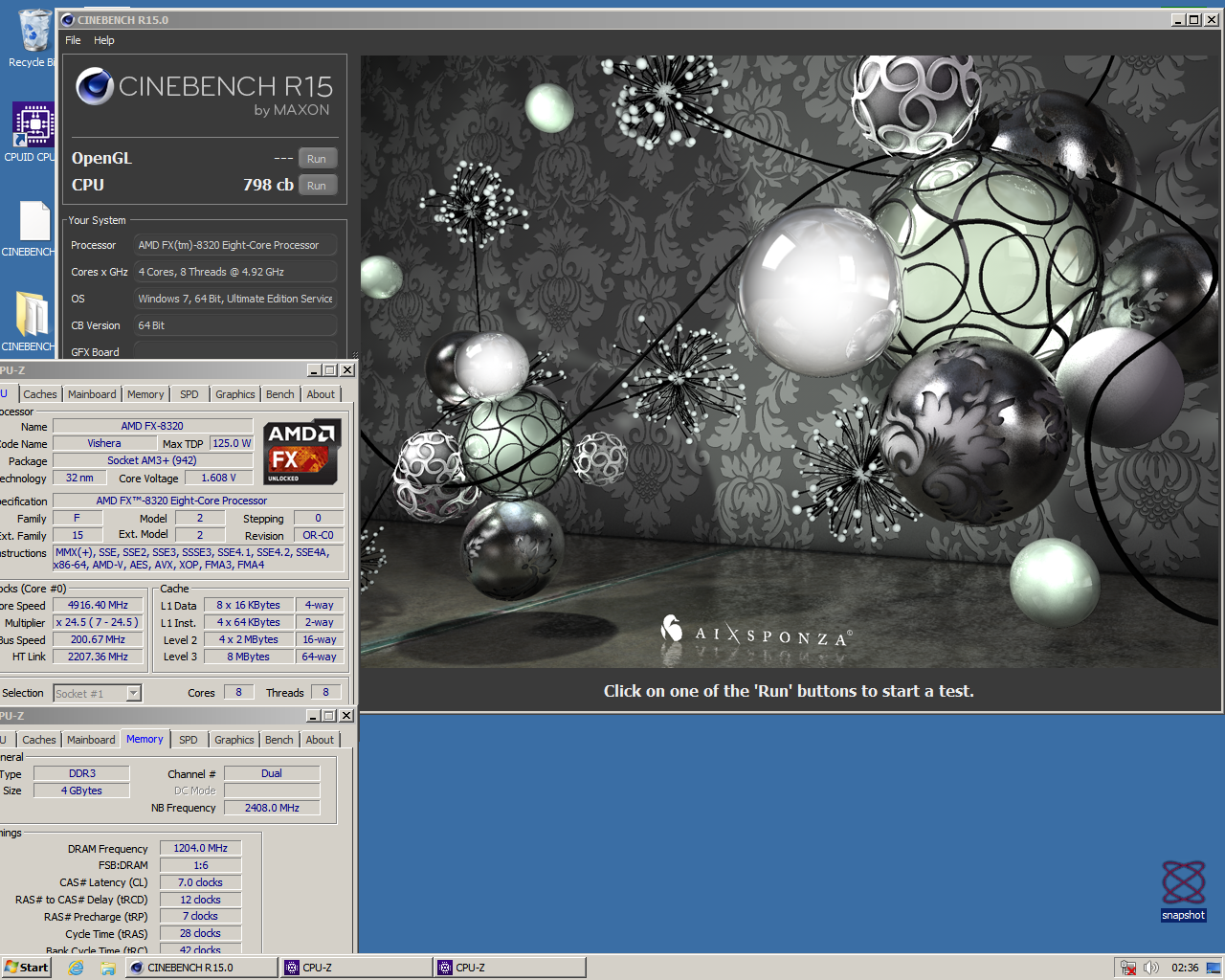Select About tab in the lower CPU-Z window
The width and height of the screenshot is (1225, 980).
[x=320, y=740]
